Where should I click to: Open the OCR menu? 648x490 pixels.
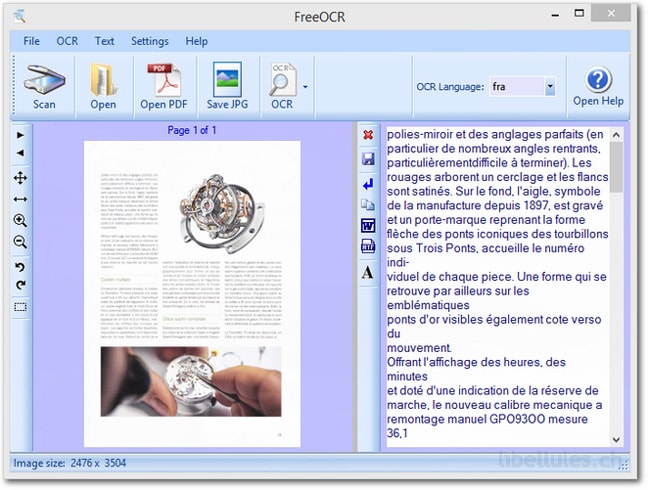point(67,41)
